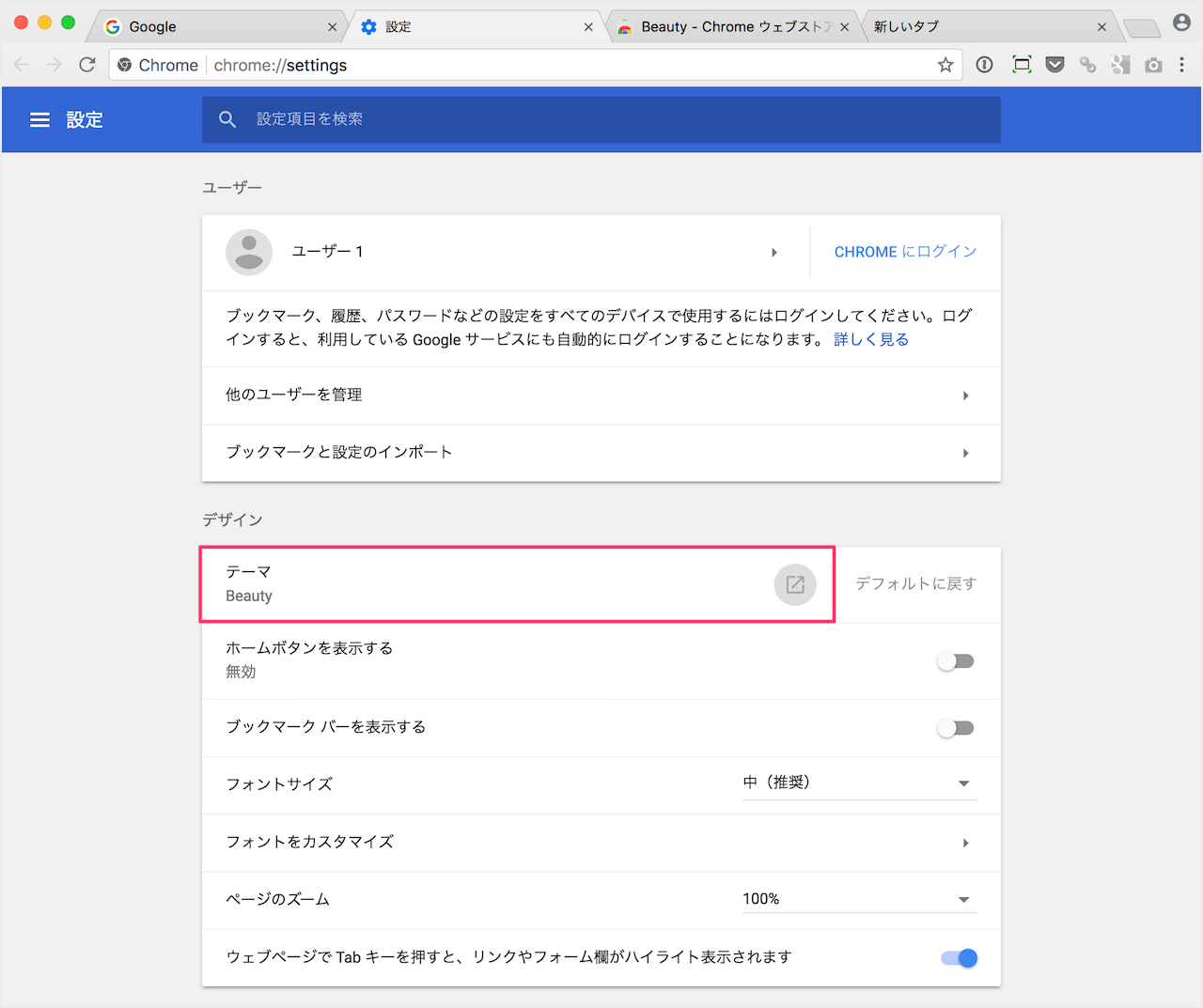The width and height of the screenshot is (1203, 1008).
Task: Disable the Tab key highlight toggle
Action: click(959, 958)
